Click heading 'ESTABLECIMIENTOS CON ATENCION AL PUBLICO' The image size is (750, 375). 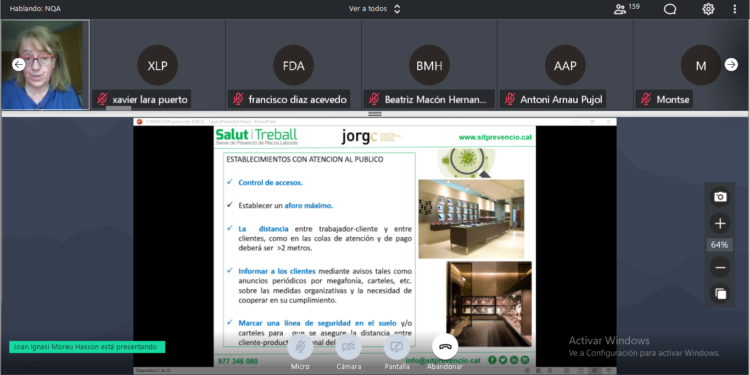[305, 159]
